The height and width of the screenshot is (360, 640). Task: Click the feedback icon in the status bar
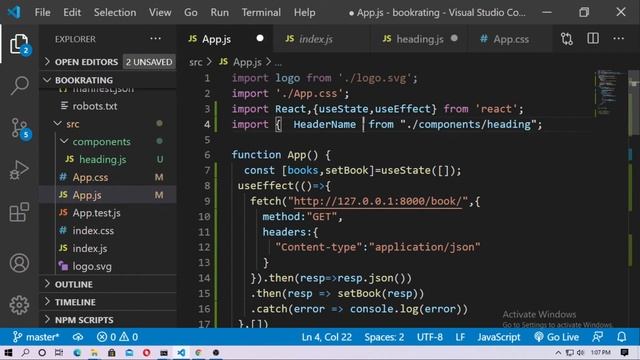pyautogui.click(x=597, y=337)
